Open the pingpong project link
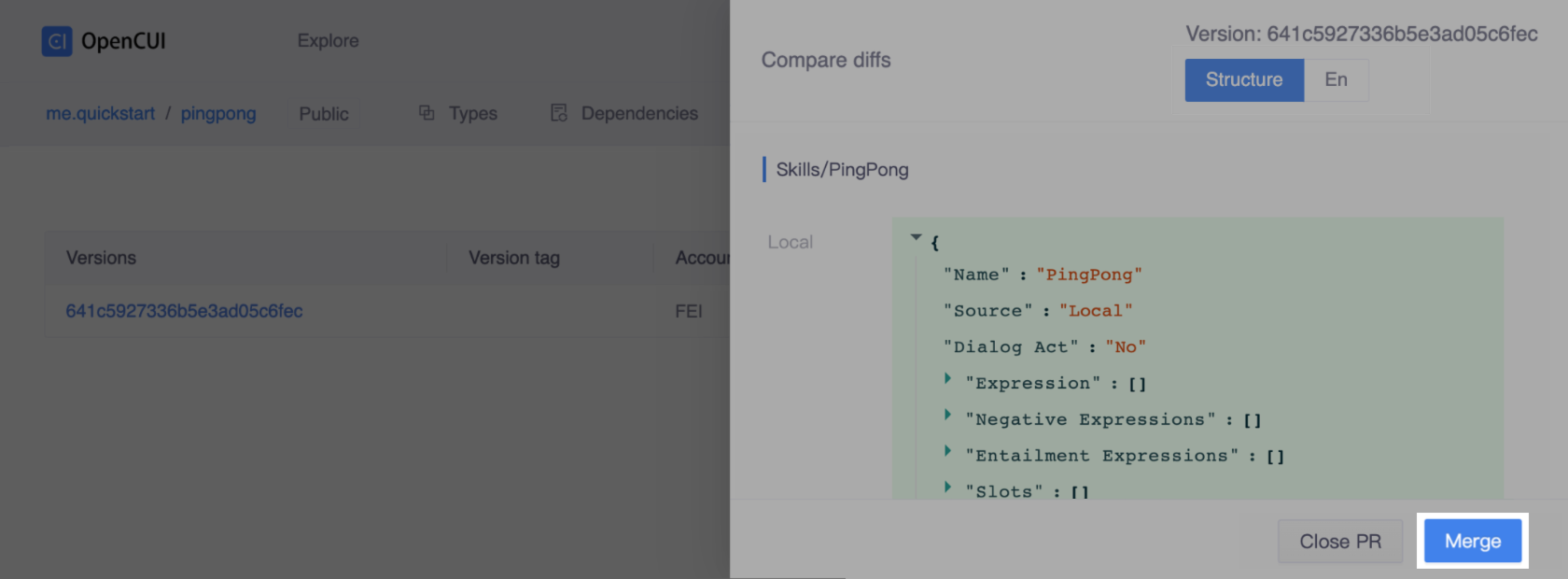This screenshot has height=579, width=1568. pyautogui.click(x=218, y=114)
